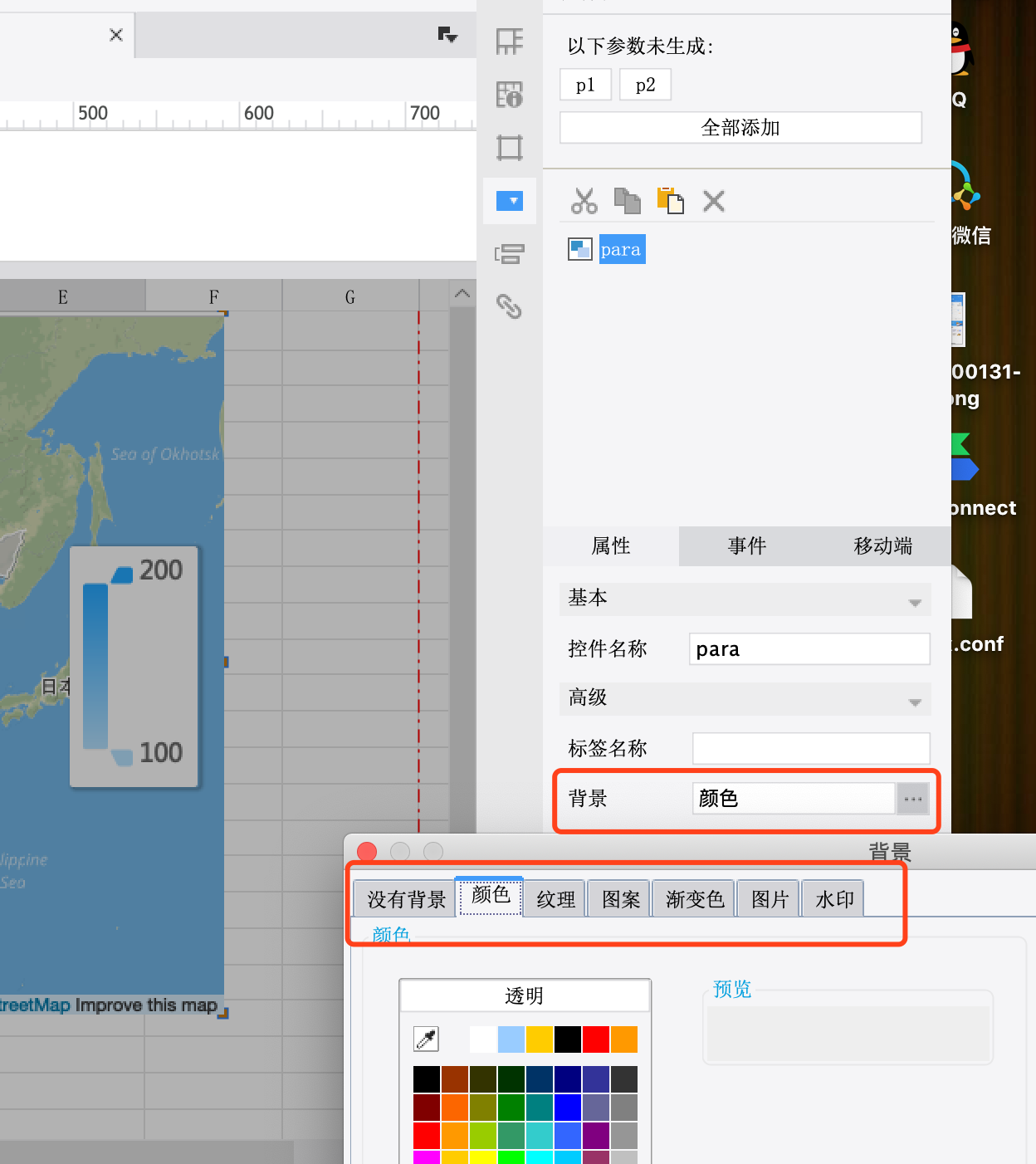Click the copy icon in the parameter toolbar
This screenshot has height=1164, width=1036.
[x=627, y=201]
